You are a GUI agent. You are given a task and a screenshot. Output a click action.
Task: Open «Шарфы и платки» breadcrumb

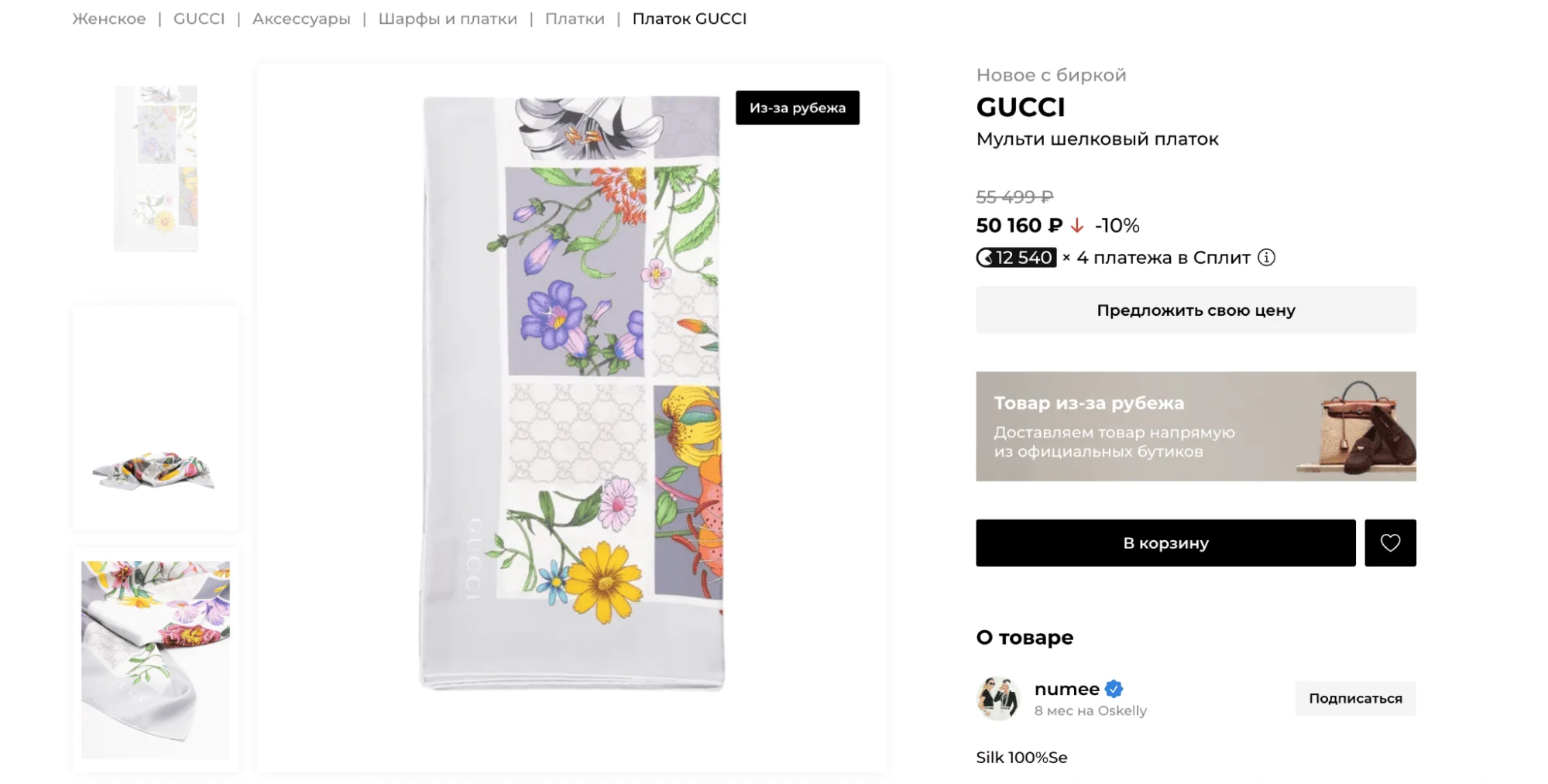tap(448, 19)
